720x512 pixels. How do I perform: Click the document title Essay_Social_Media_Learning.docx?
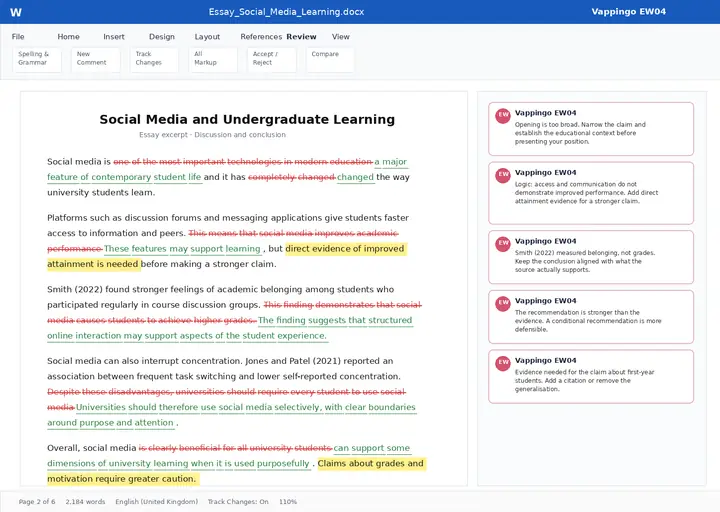click(x=287, y=12)
